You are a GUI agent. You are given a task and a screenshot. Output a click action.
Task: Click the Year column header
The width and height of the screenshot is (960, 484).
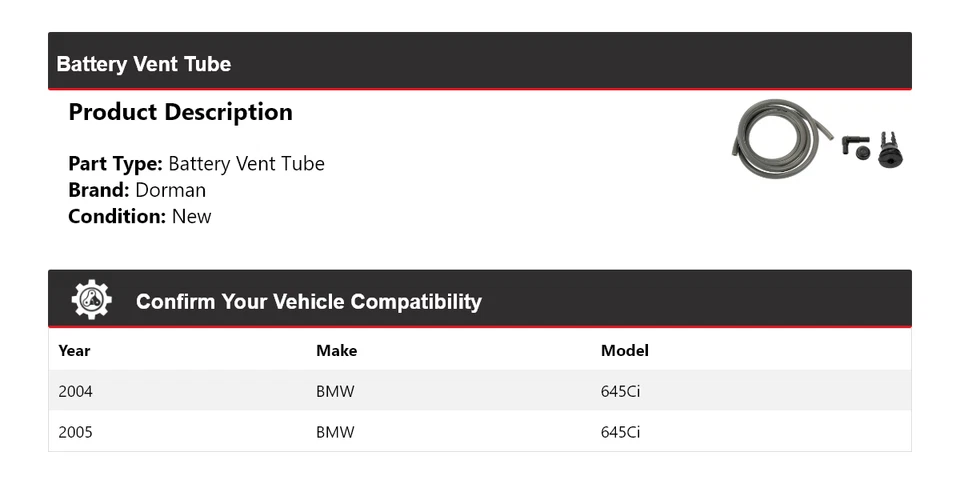click(x=74, y=350)
